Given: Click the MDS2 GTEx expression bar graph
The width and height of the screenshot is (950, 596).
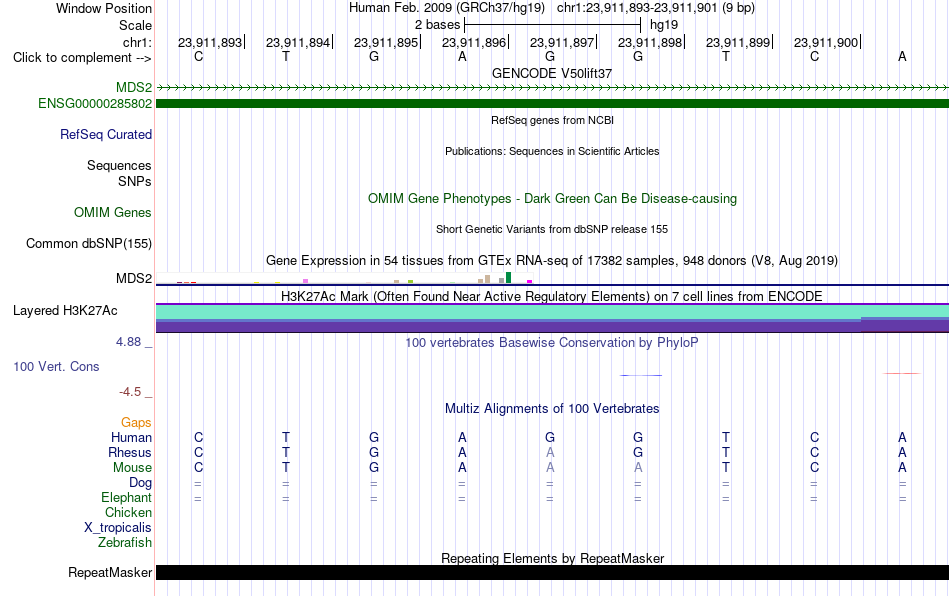Looking at the screenshot, I should 344,278.
